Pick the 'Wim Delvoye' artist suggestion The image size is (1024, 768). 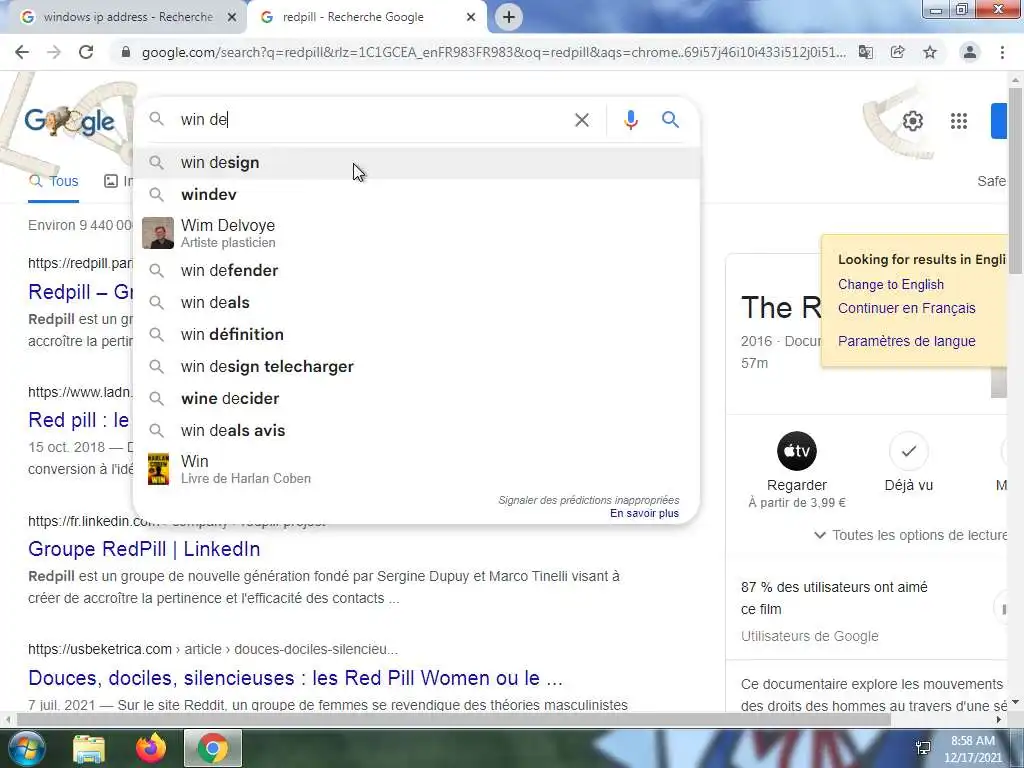click(416, 233)
